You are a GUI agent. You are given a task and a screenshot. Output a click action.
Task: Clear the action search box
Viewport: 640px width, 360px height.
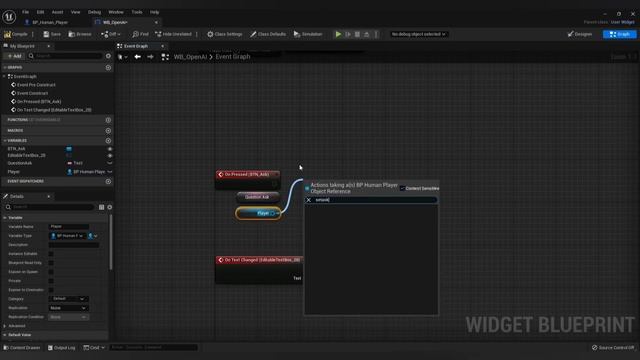click(x=309, y=200)
